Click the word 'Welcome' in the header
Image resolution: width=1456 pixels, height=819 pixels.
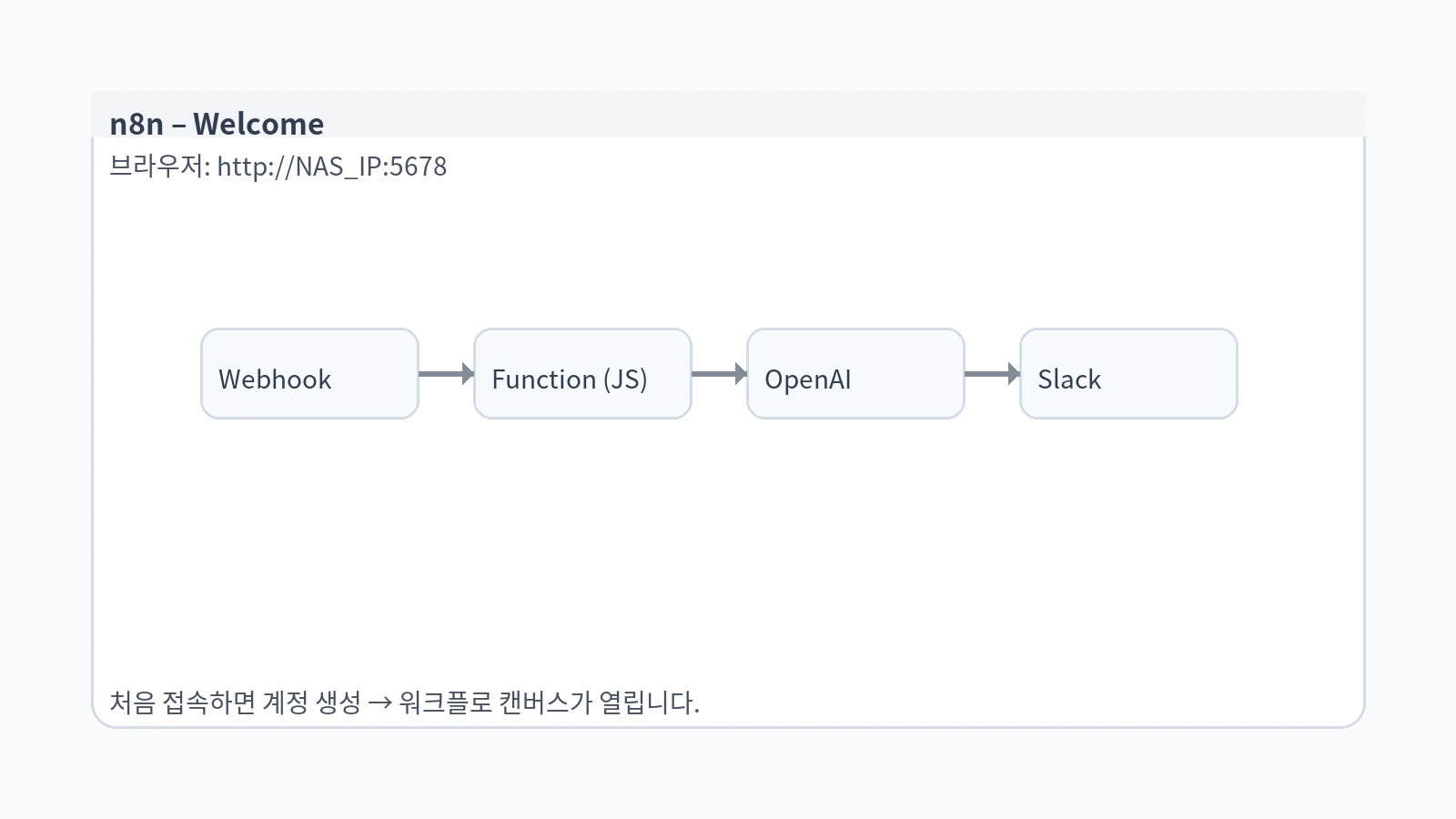click(258, 124)
